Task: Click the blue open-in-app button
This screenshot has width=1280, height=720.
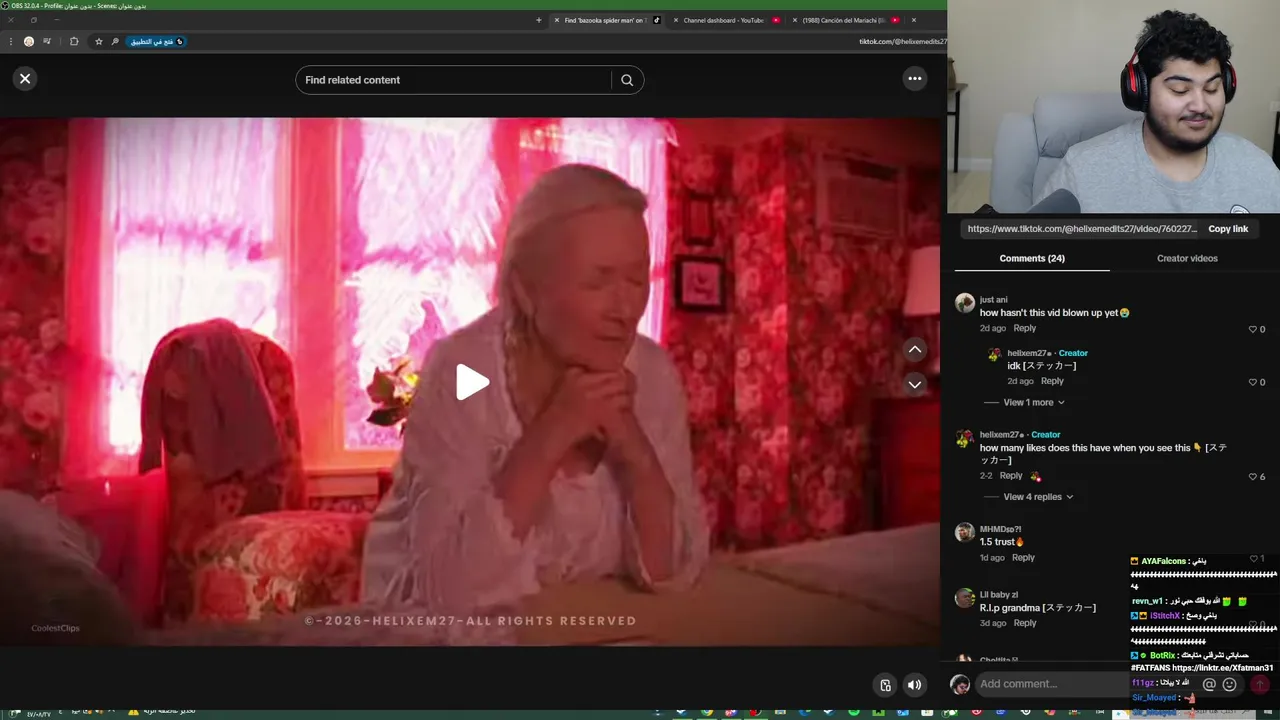Action: [156, 41]
